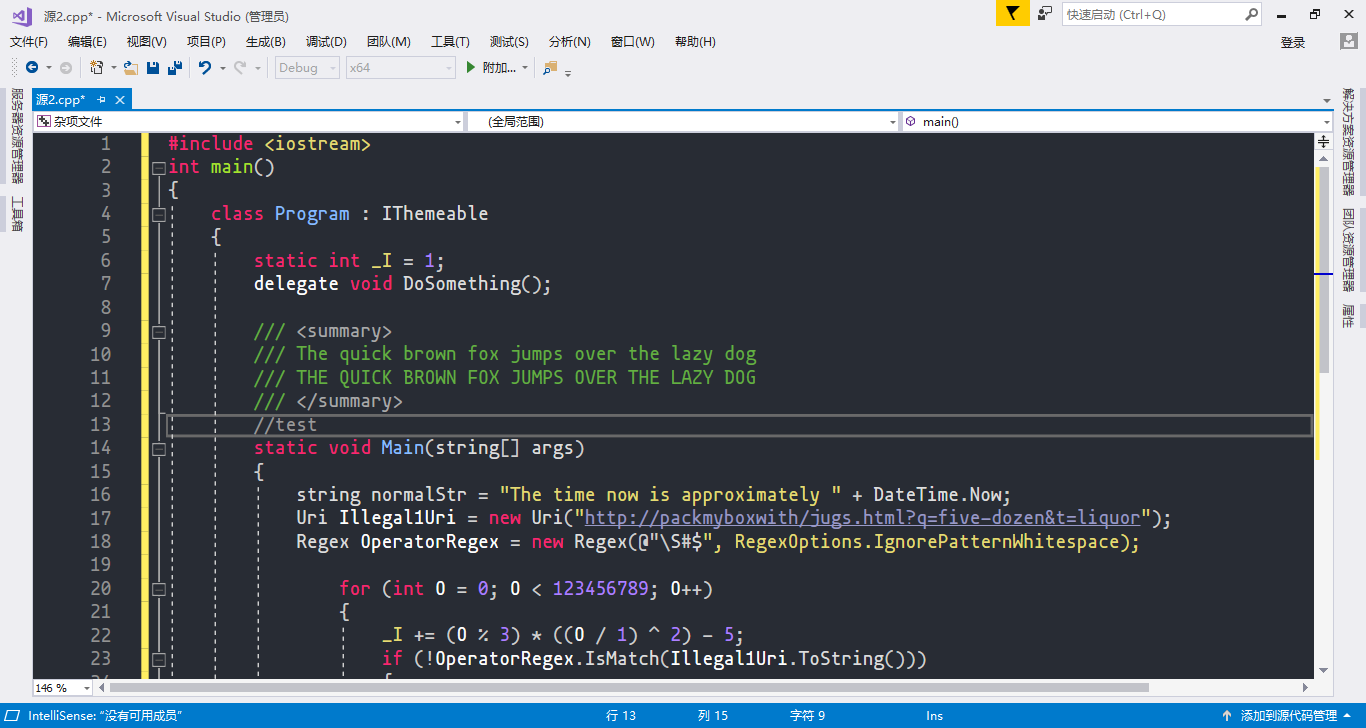
Task: Collapse the class Program code block
Action: (158, 214)
